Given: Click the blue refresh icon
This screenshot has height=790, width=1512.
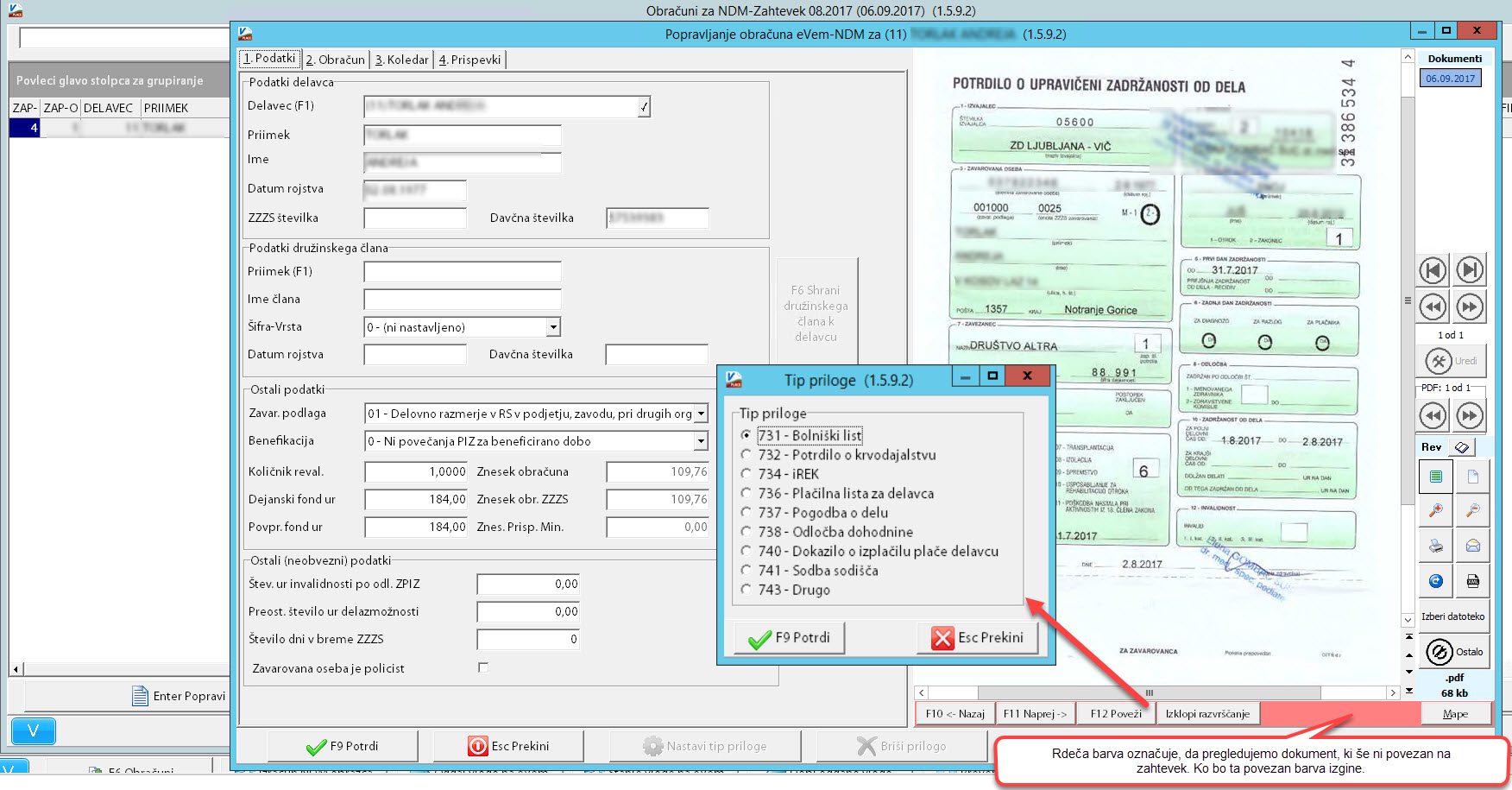Looking at the screenshot, I should (x=1436, y=581).
